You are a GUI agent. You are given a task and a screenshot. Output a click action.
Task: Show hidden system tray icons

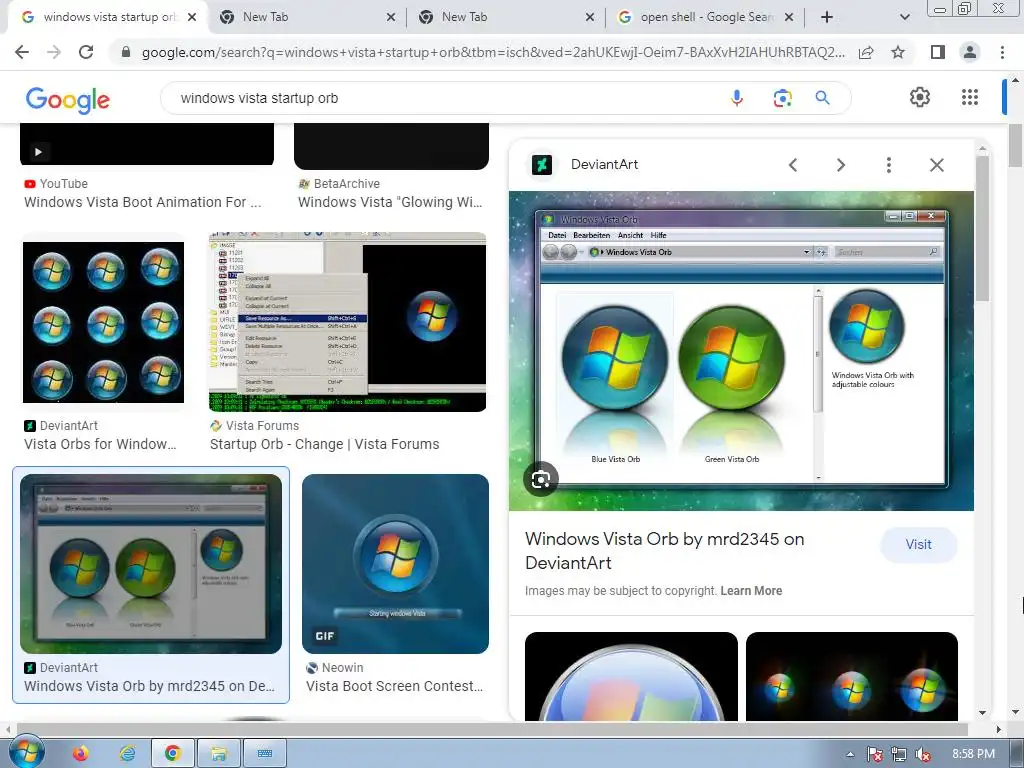pos(850,754)
